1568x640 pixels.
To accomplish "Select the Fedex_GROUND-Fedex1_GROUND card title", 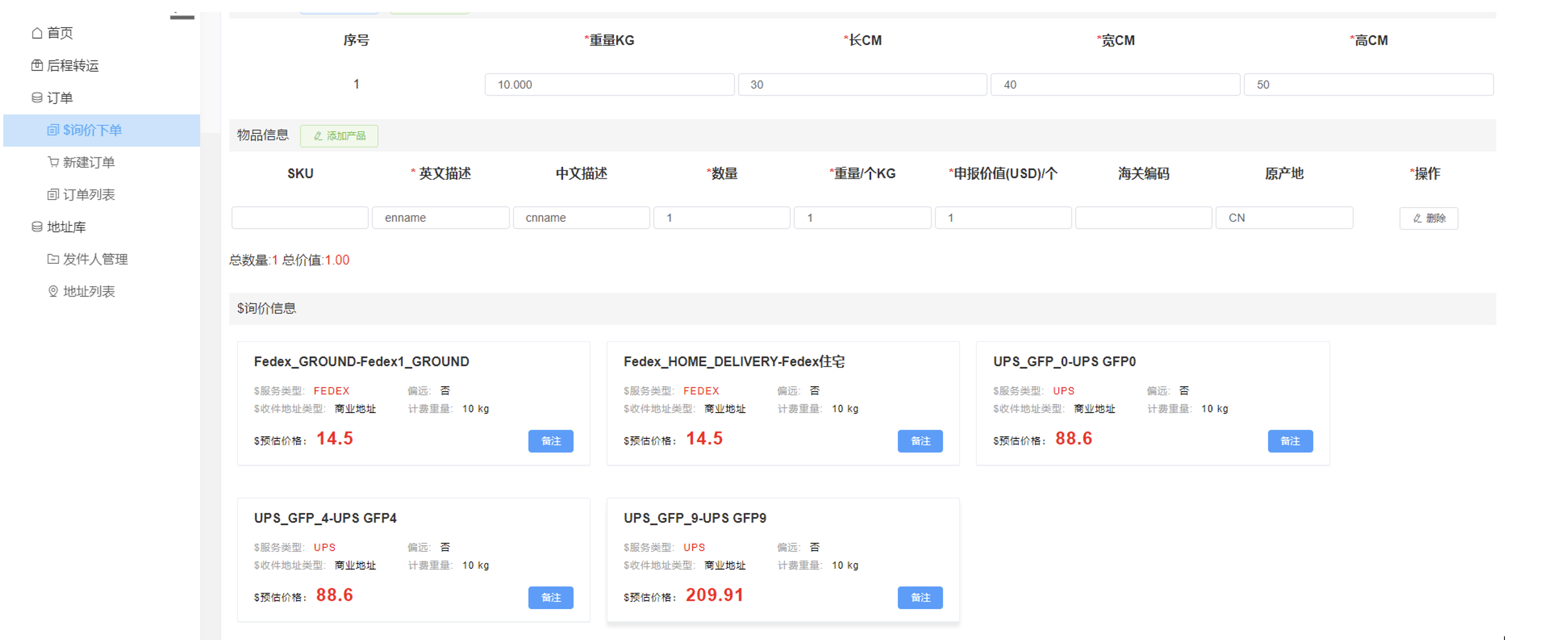I will click(362, 362).
